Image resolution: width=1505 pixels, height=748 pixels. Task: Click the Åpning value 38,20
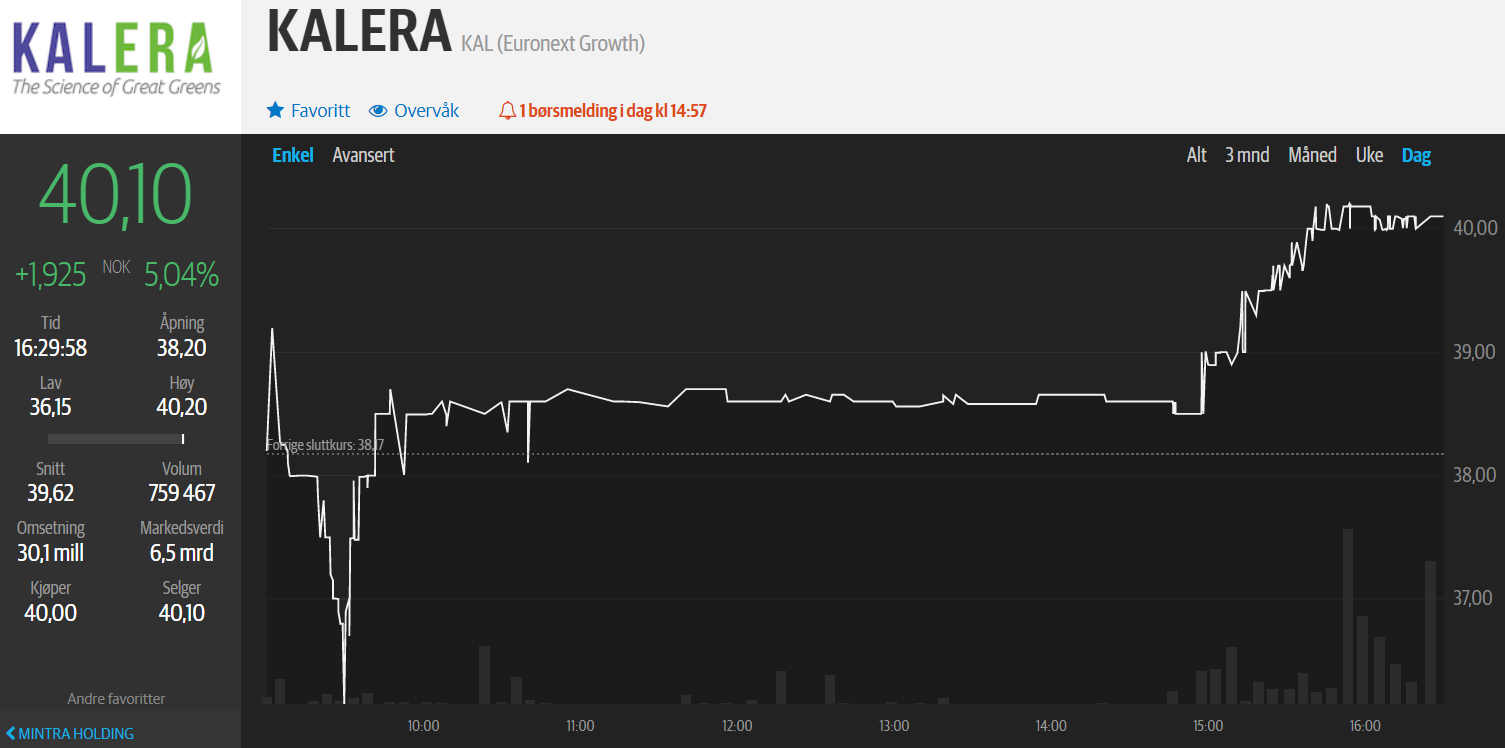[182, 348]
